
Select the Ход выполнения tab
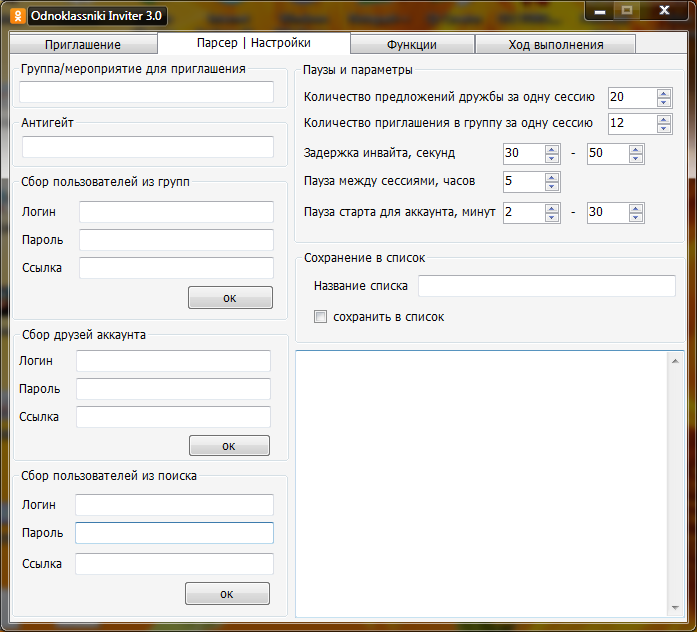click(555, 45)
